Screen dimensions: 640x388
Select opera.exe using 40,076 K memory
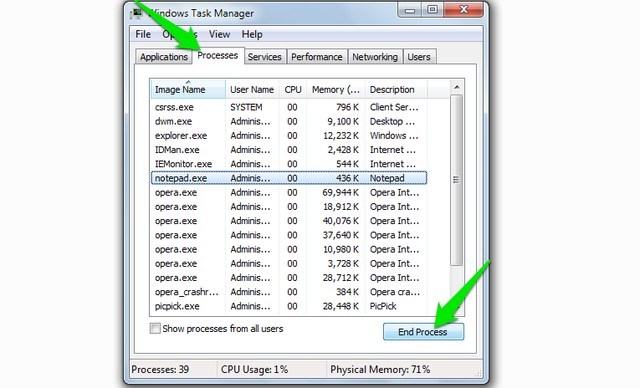[289, 221]
